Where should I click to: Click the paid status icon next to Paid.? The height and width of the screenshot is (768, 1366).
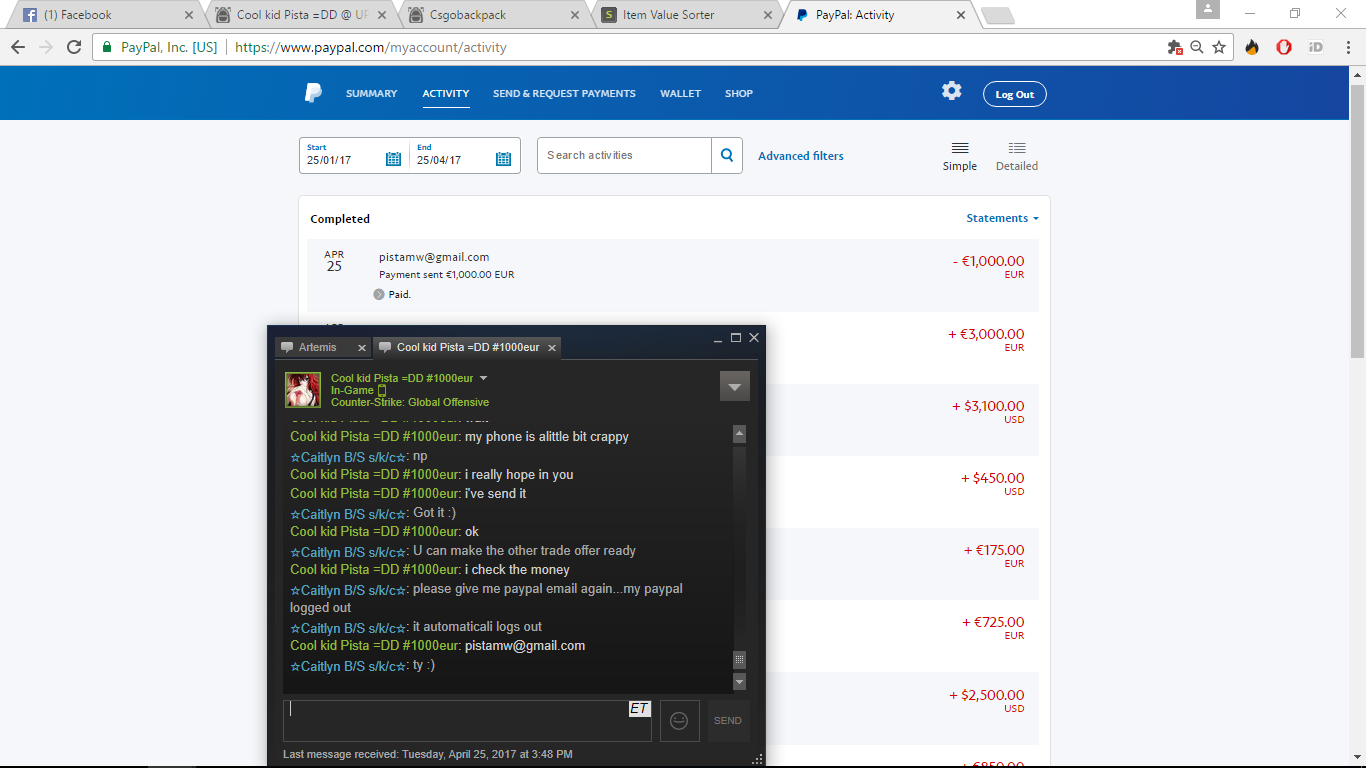tap(379, 294)
